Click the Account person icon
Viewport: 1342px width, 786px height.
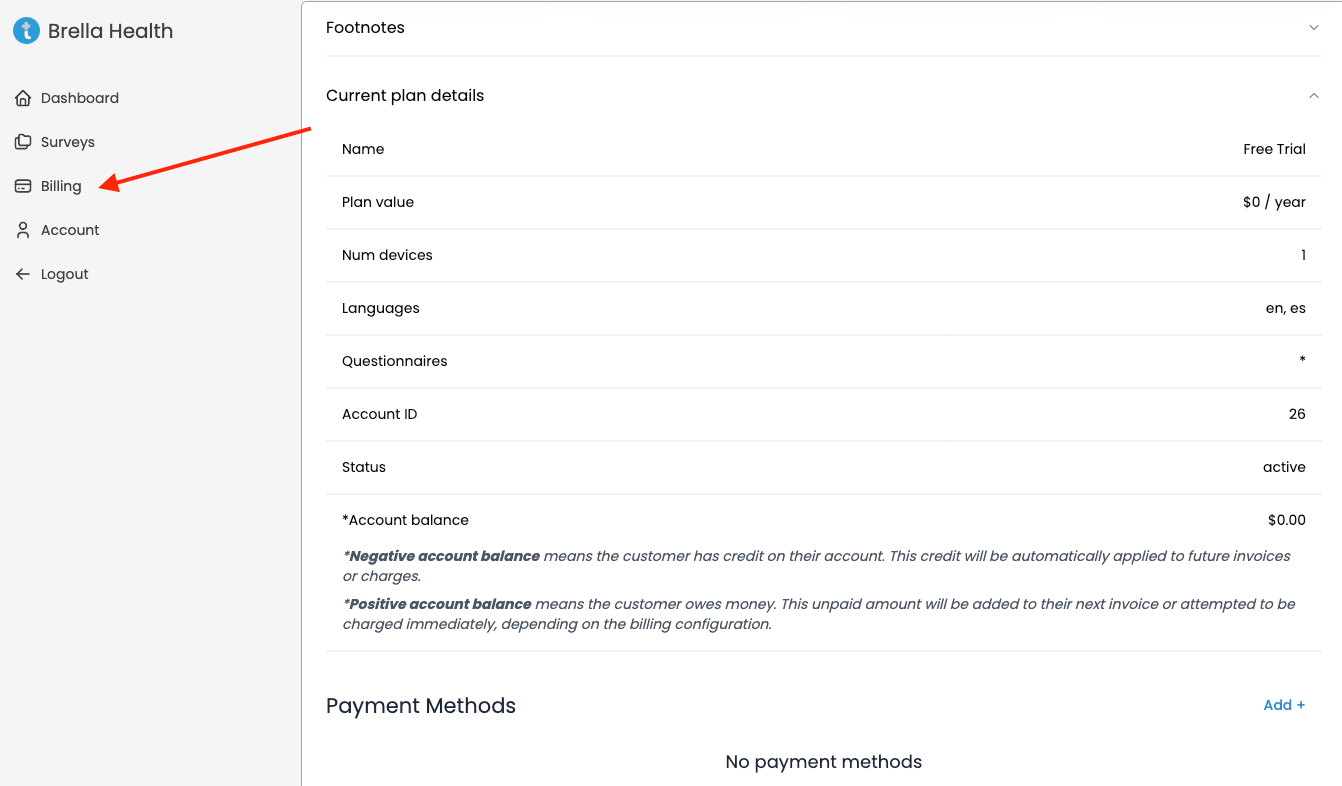click(23, 230)
